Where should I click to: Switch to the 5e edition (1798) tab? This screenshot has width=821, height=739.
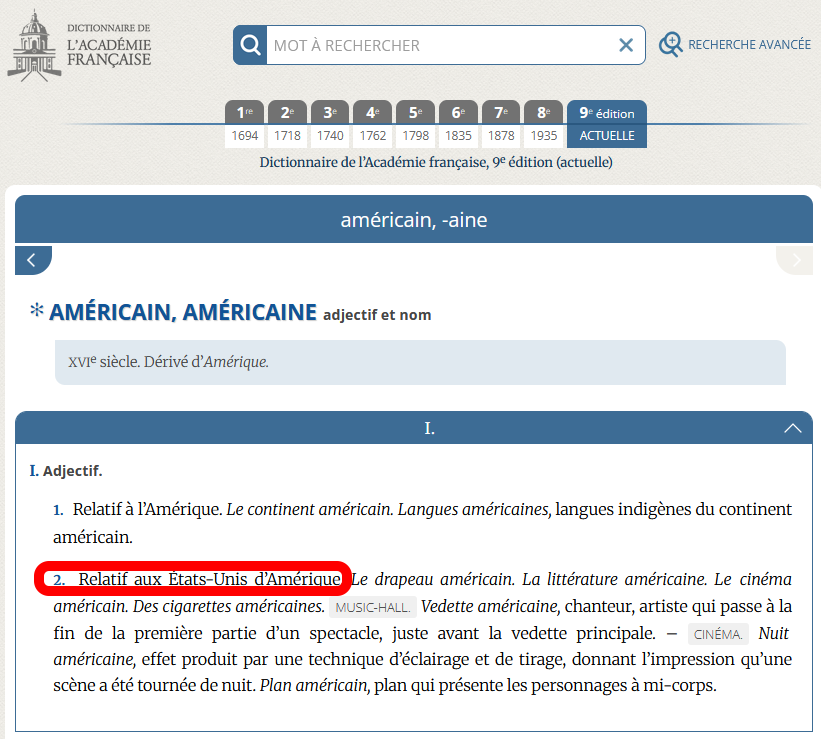[x=415, y=124]
